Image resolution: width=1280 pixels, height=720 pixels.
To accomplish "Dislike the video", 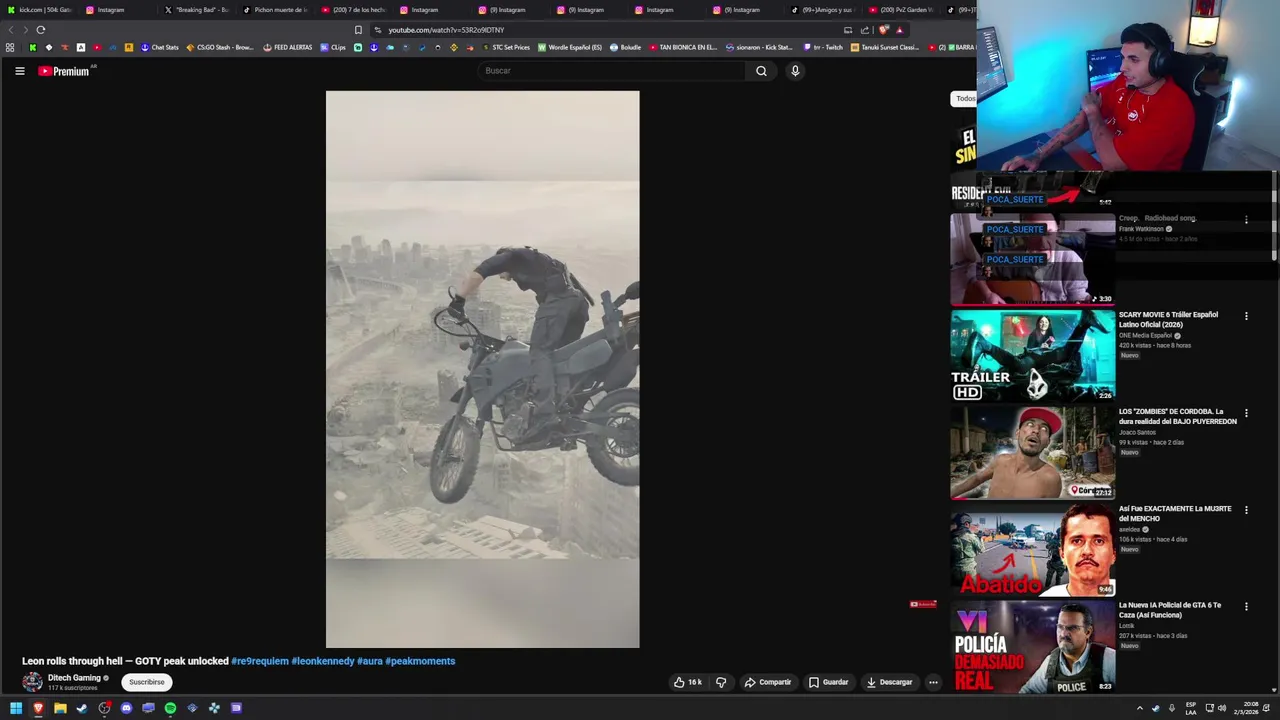I will click(x=721, y=682).
